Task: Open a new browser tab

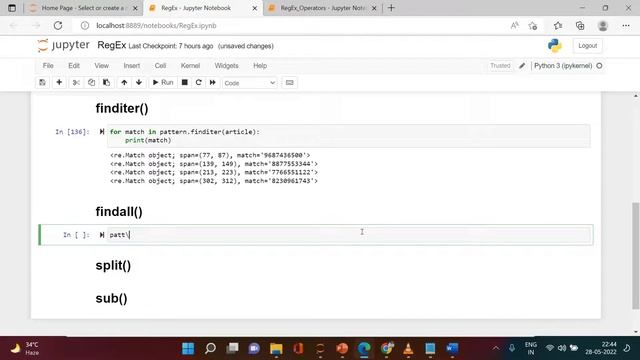Action: coord(391,8)
